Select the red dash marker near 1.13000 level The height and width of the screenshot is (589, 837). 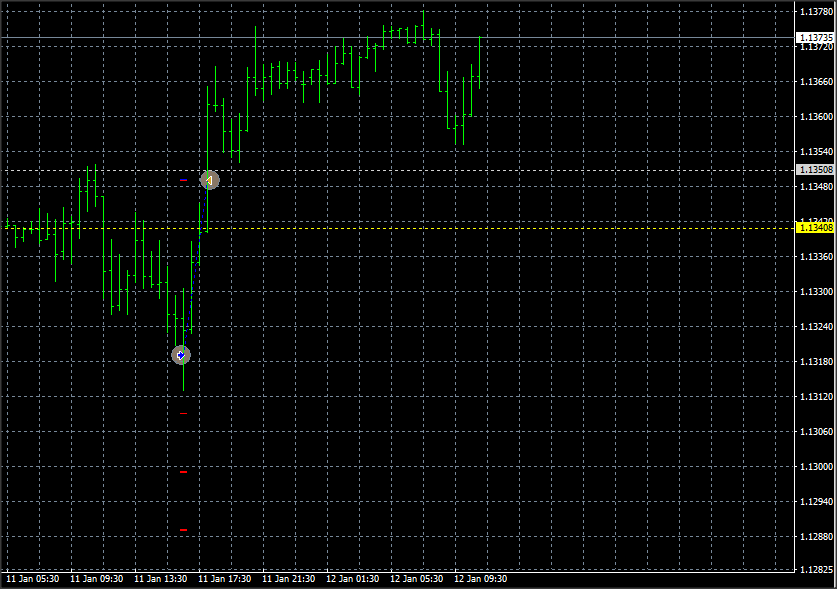(x=184, y=472)
